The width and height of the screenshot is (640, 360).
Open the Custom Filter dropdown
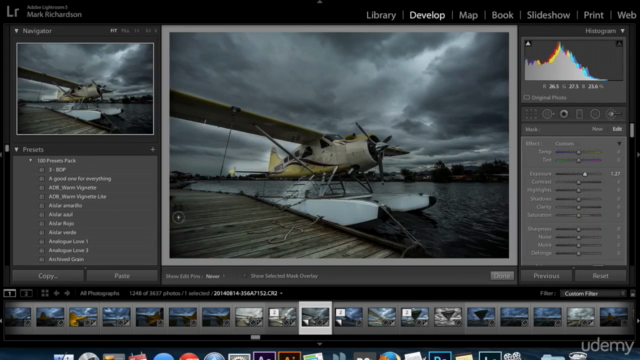(593, 293)
